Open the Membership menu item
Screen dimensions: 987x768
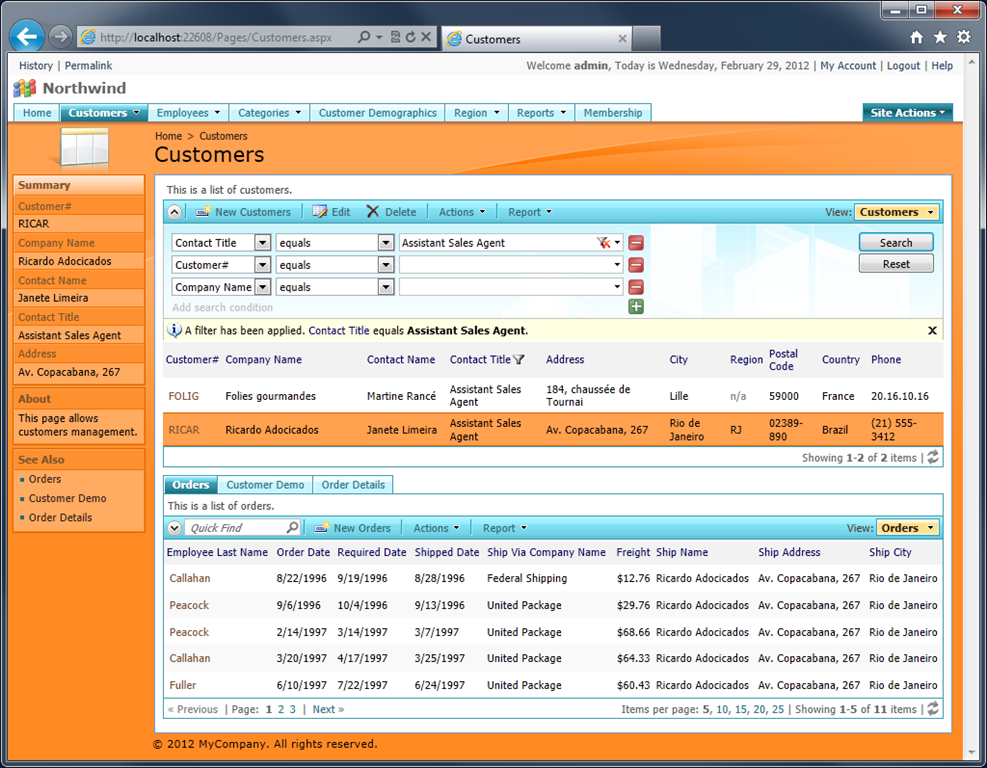click(612, 113)
